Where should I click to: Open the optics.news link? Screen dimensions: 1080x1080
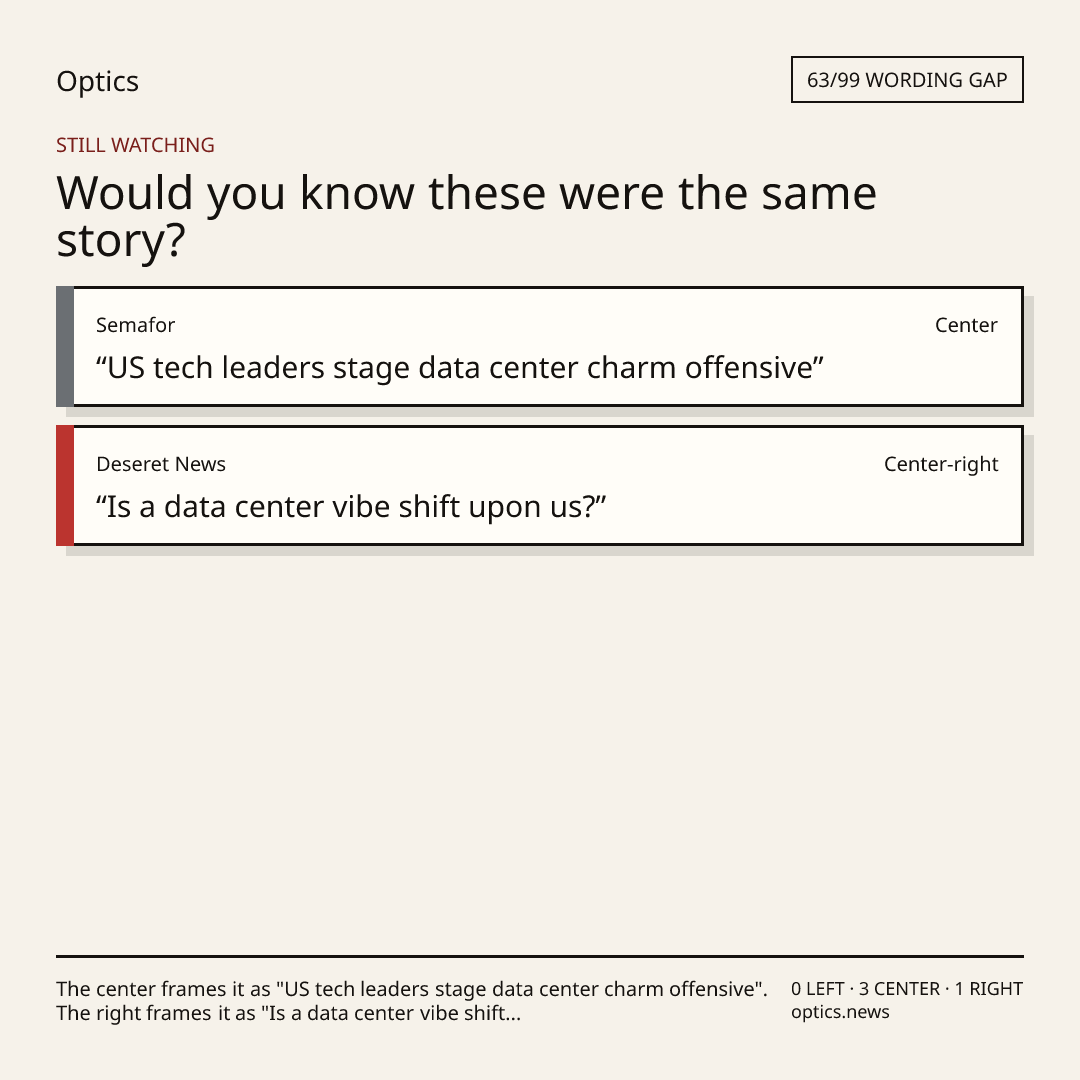(x=840, y=1012)
